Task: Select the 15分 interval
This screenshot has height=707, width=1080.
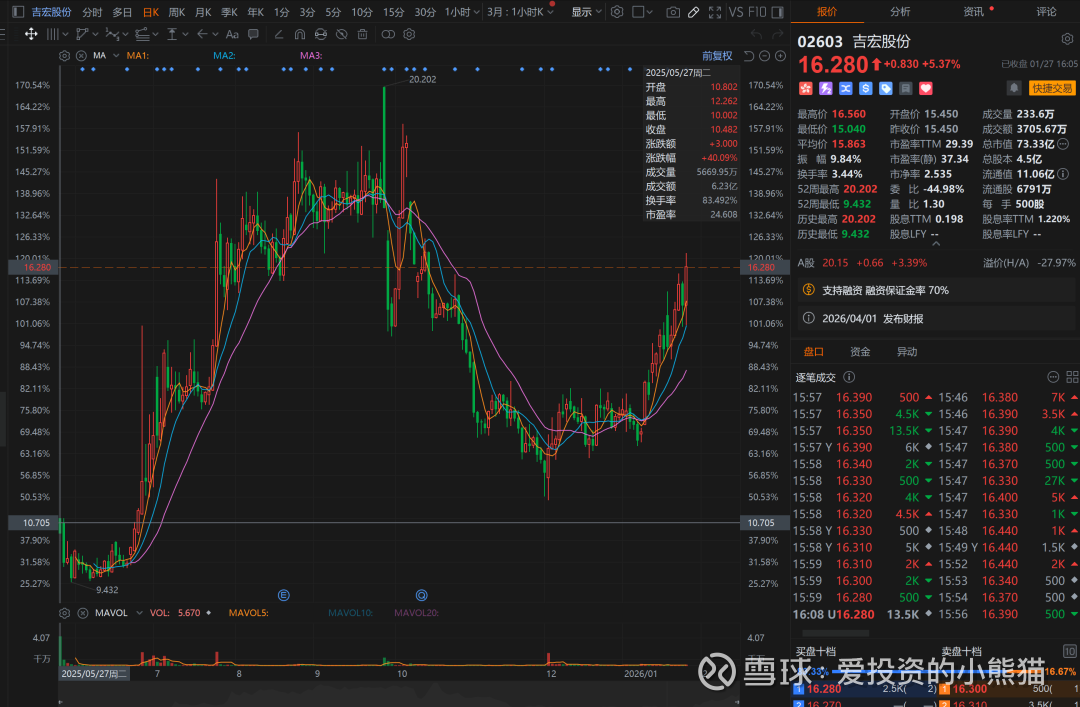Action: click(x=393, y=12)
